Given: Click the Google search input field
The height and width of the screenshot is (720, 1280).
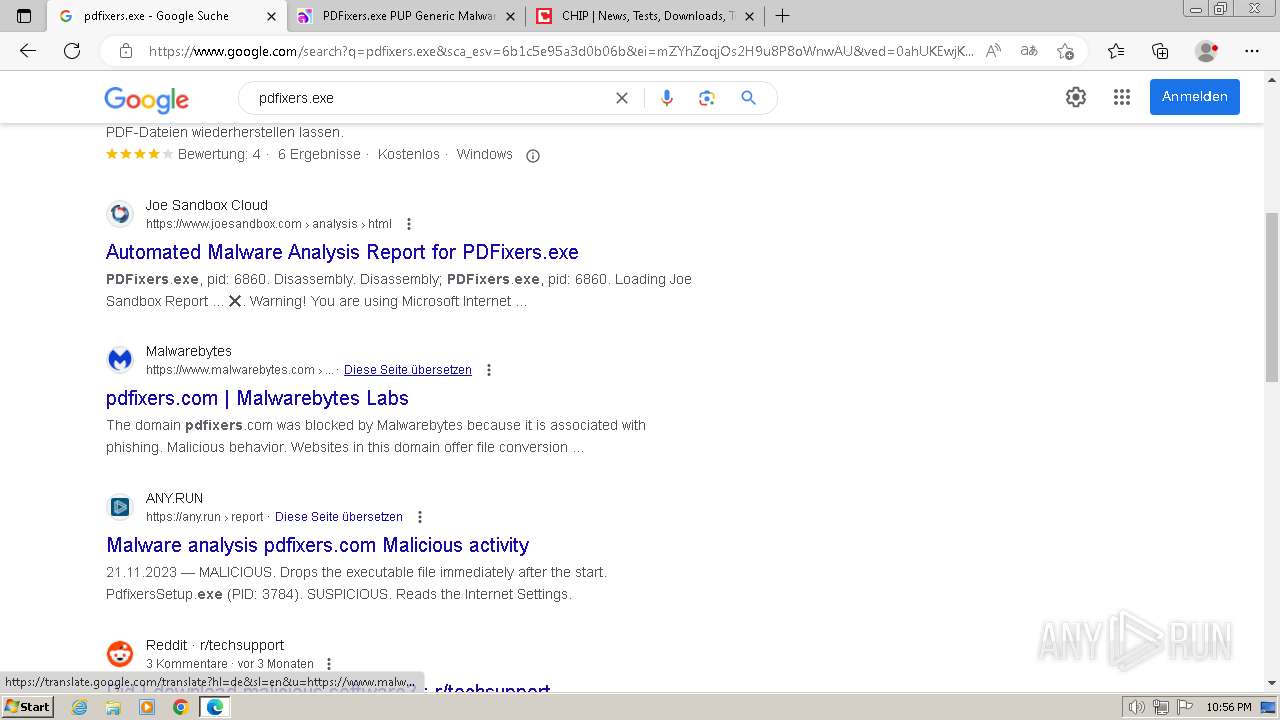Looking at the screenshot, I should tap(430, 98).
